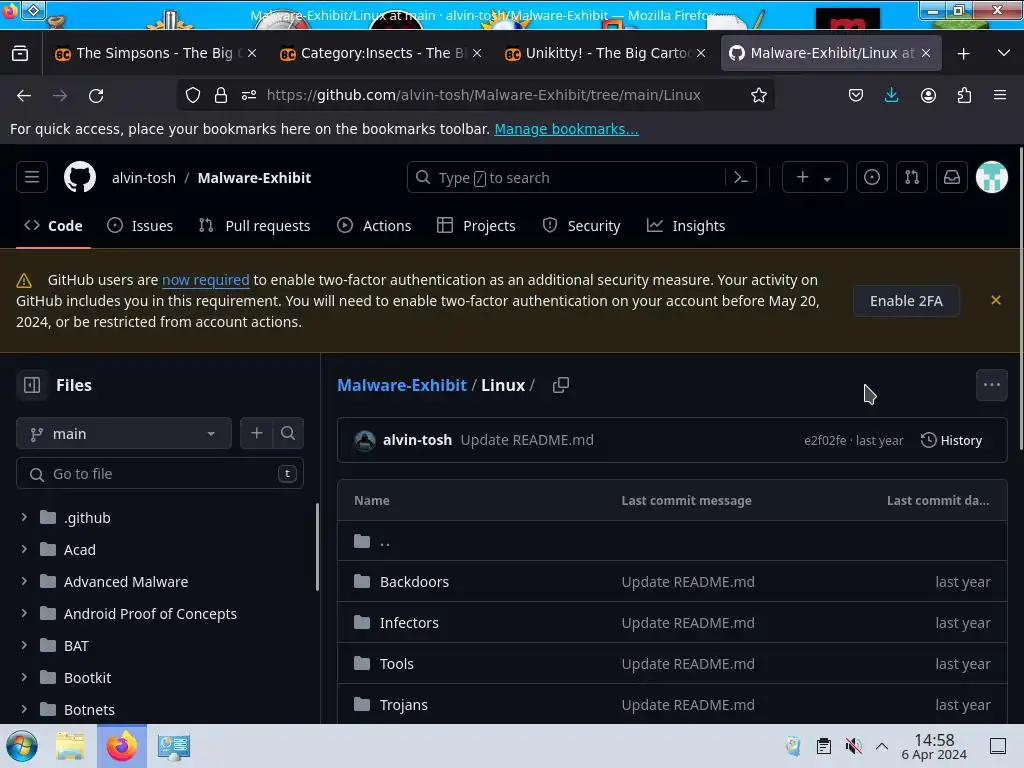Open the Infectors folder
1024x768 pixels.
409,623
